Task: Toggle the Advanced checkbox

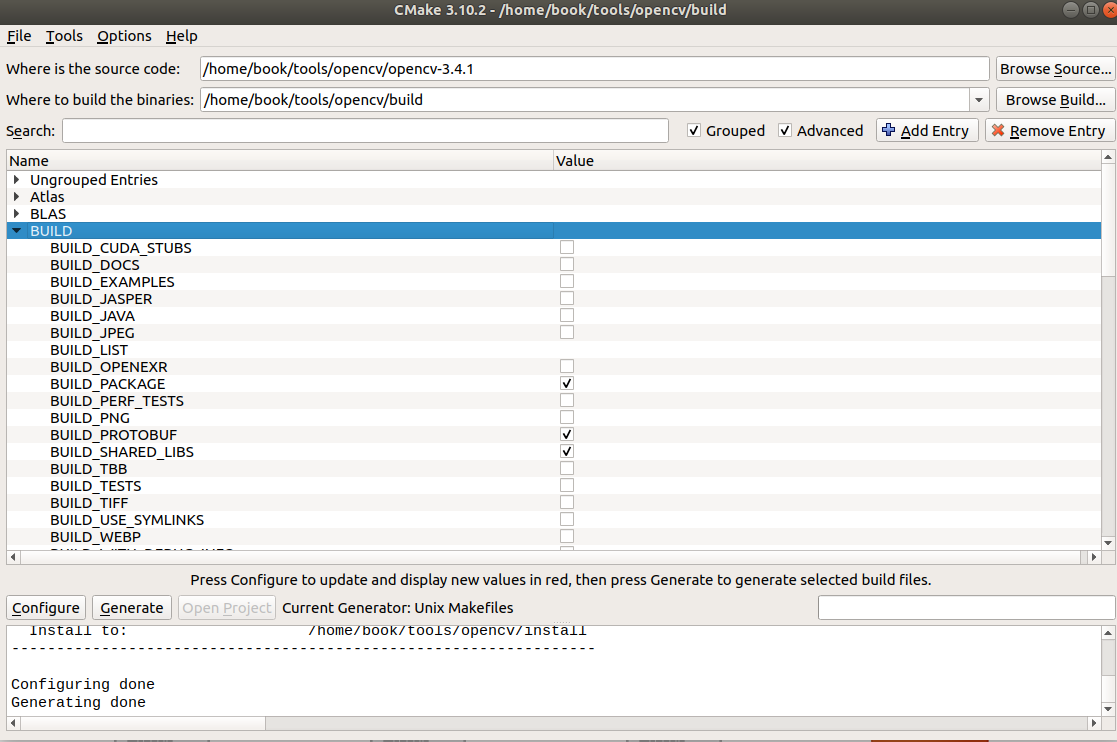Action: coord(785,130)
